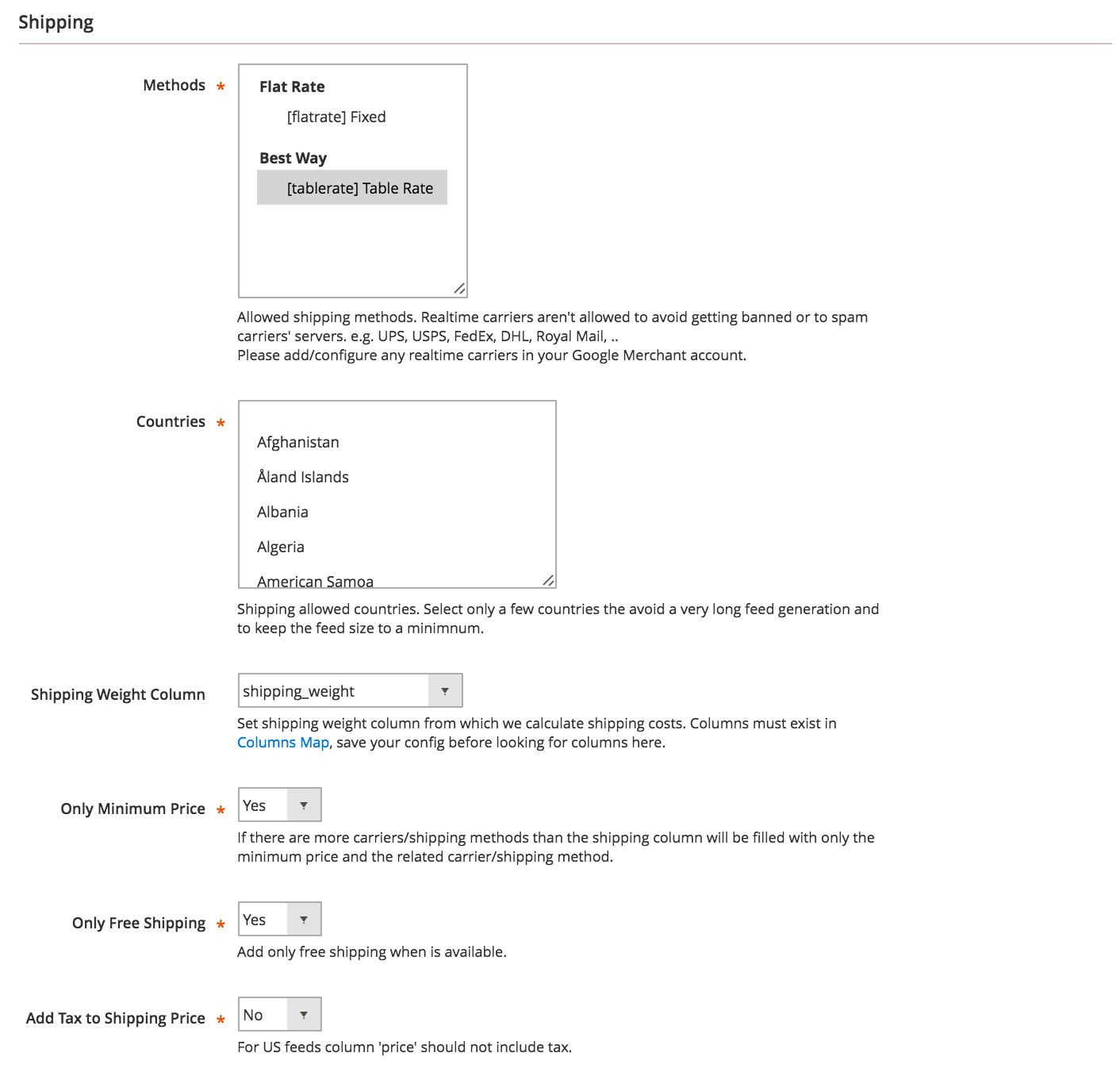
Task: Click the Add Tax to Shipping Price label
Action: pyautogui.click(x=116, y=1018)
